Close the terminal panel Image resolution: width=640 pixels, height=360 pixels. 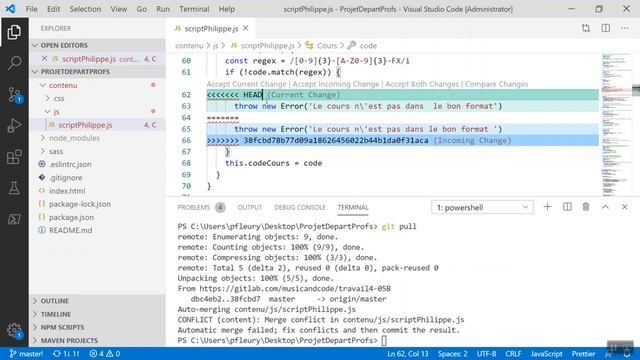coord(624,207)
